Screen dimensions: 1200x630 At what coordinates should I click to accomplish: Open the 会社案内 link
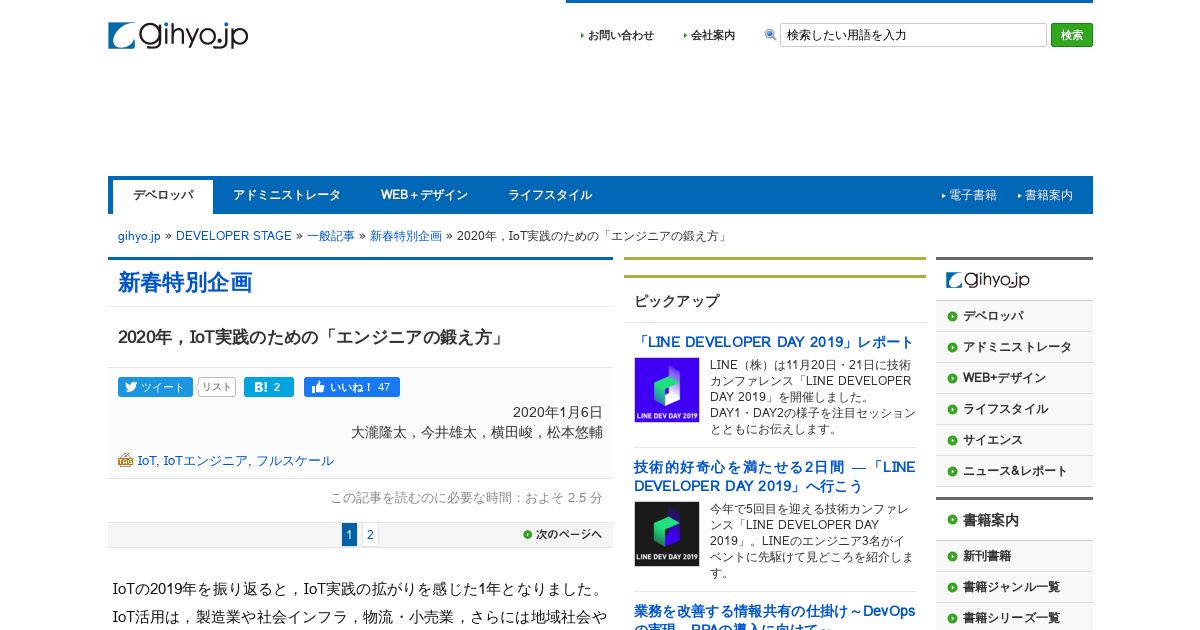point(713,35)
